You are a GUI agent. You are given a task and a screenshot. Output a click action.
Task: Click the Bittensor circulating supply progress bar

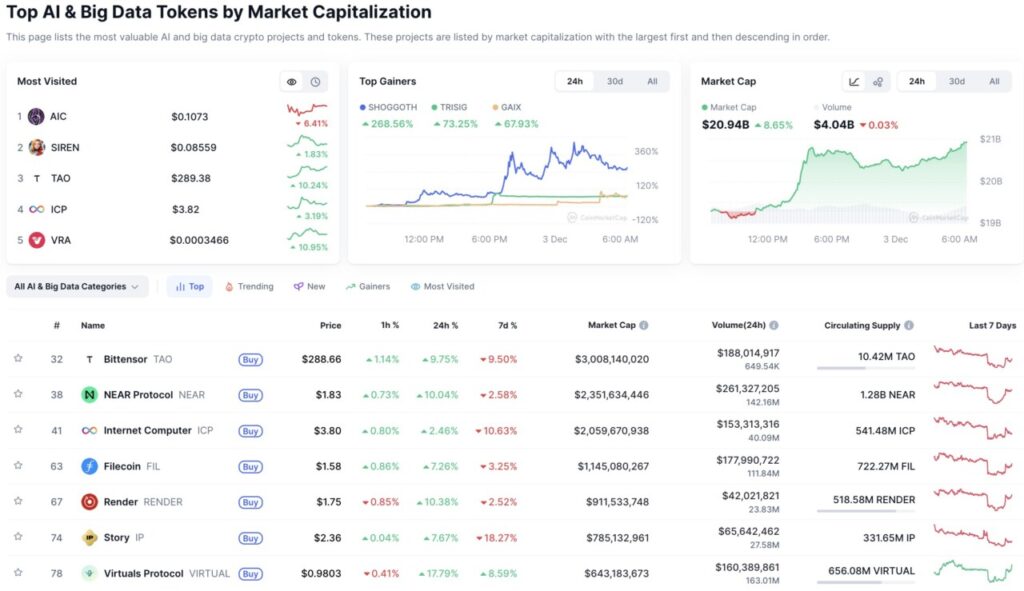coord(866,368)
